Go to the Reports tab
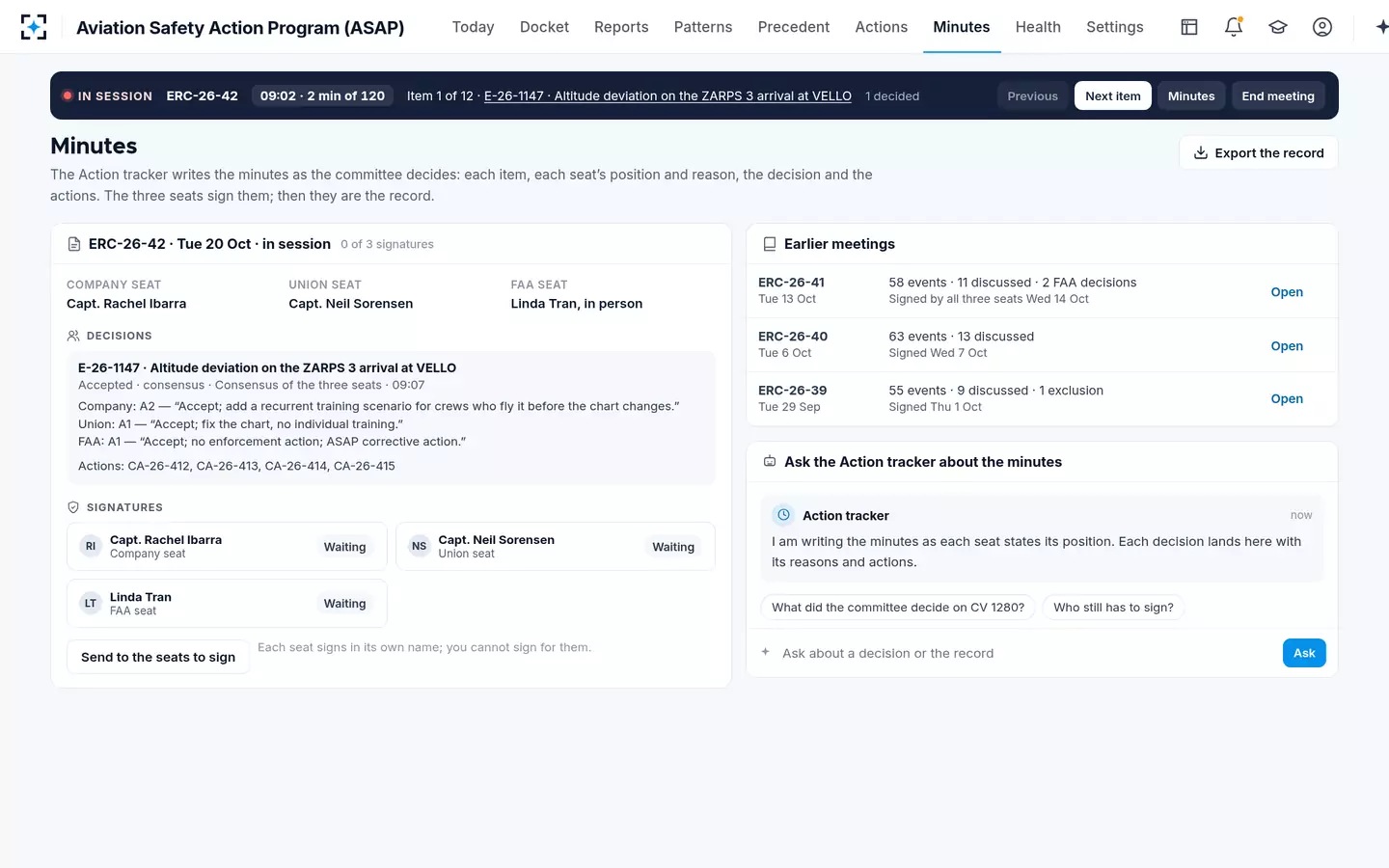The image size is (1389, 868). [x=621, y=27]
